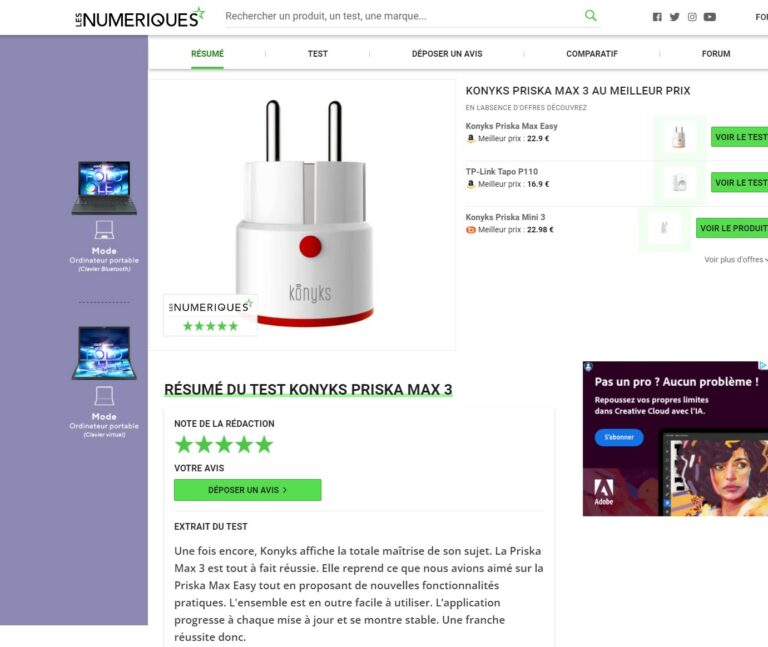This screenshot has width=768, height=647.
Task: Open the Facebook social icon
Action: [x=657, y=17]
